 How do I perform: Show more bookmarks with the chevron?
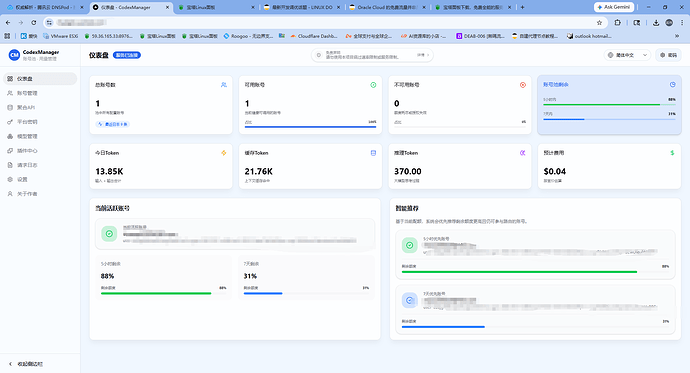677,36
